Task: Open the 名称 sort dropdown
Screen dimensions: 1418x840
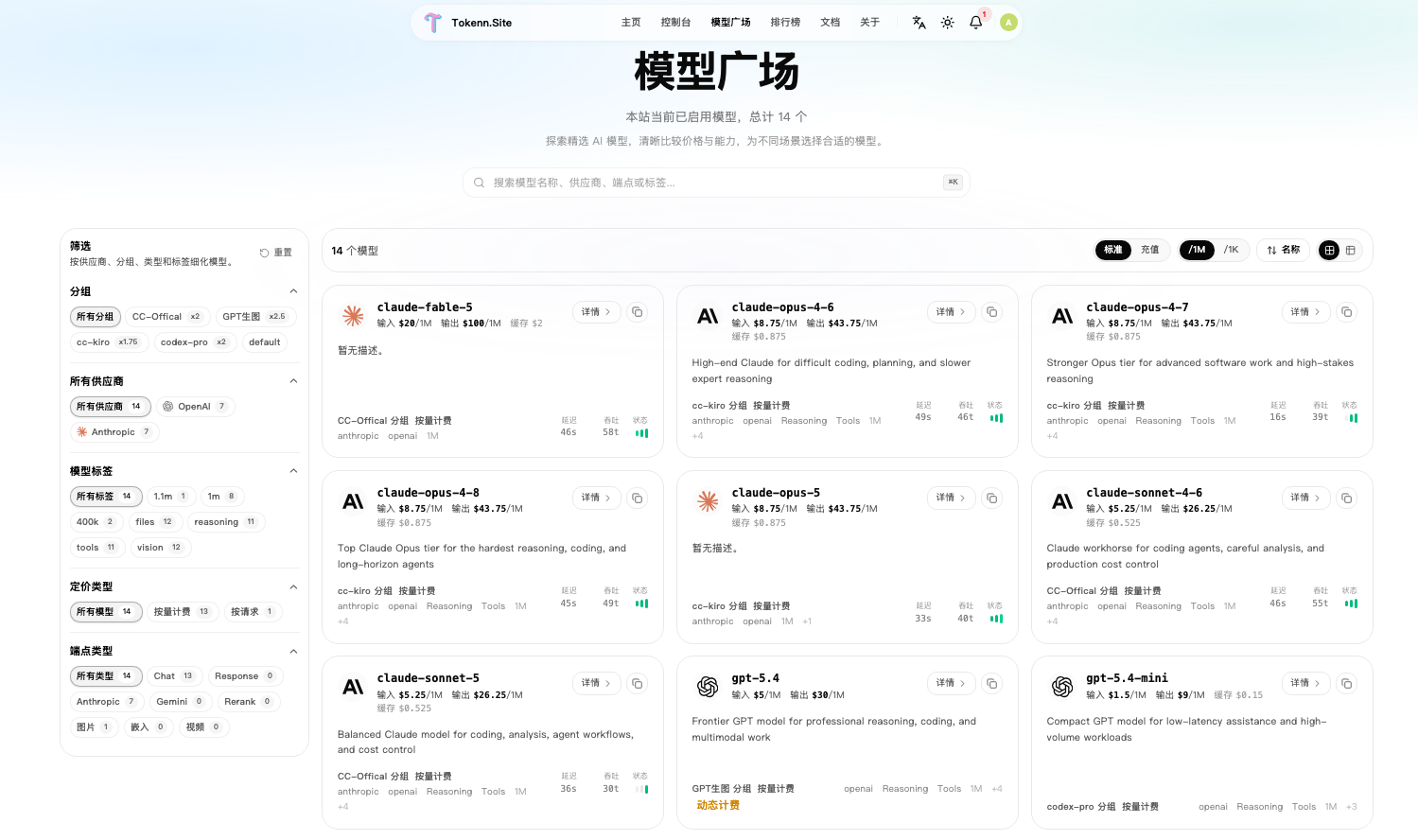Action: [x=1284, y=250]
